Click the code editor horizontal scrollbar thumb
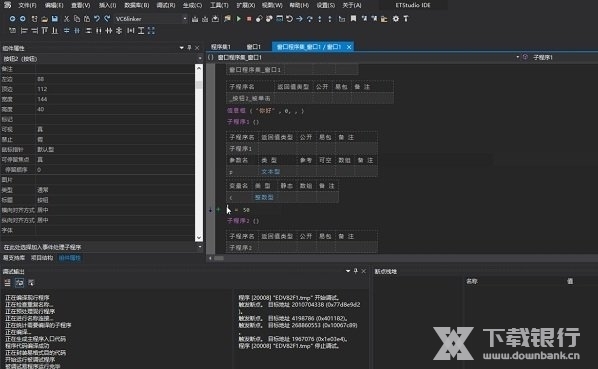 coord(219,258)
